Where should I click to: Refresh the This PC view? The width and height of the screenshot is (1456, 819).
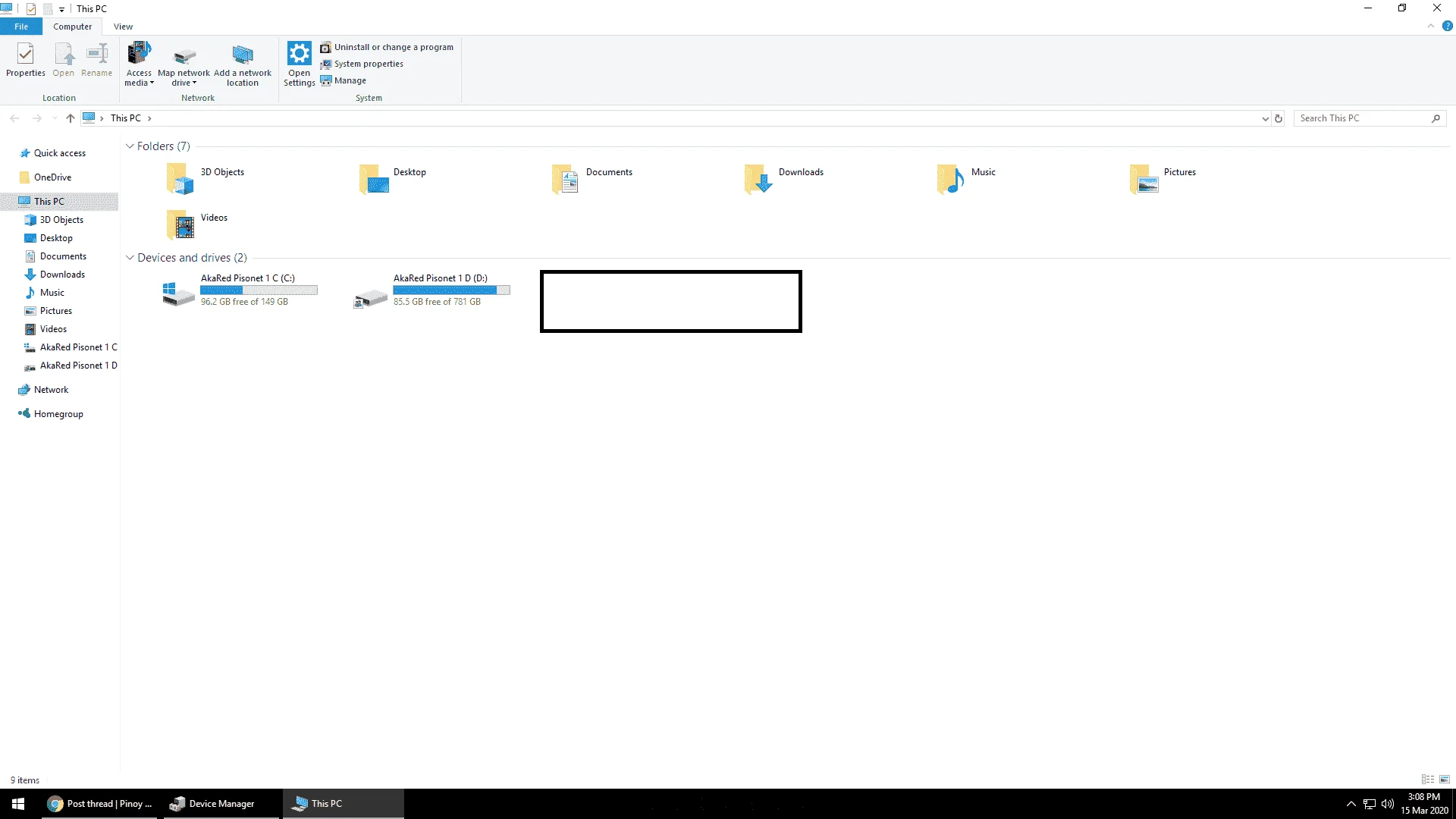point(1279,118)
